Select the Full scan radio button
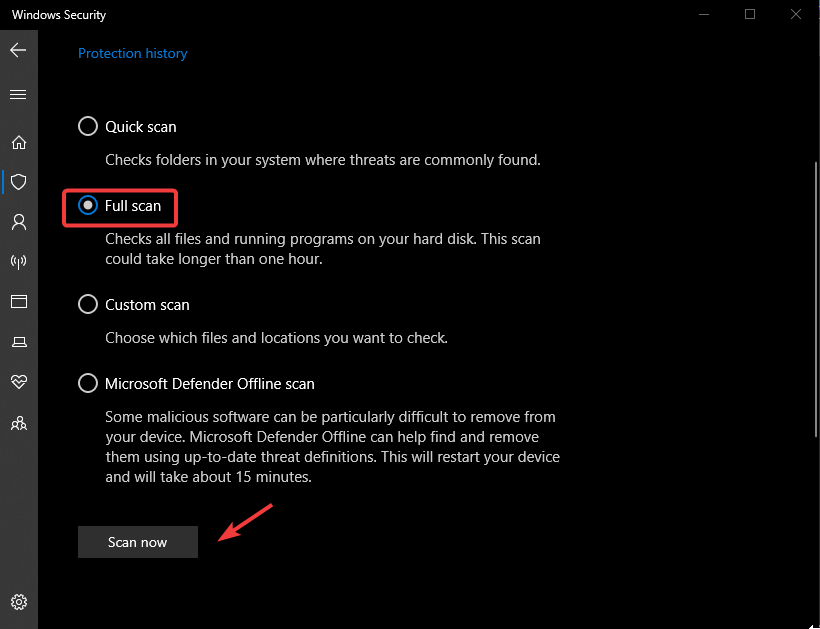 click(88, 206)
